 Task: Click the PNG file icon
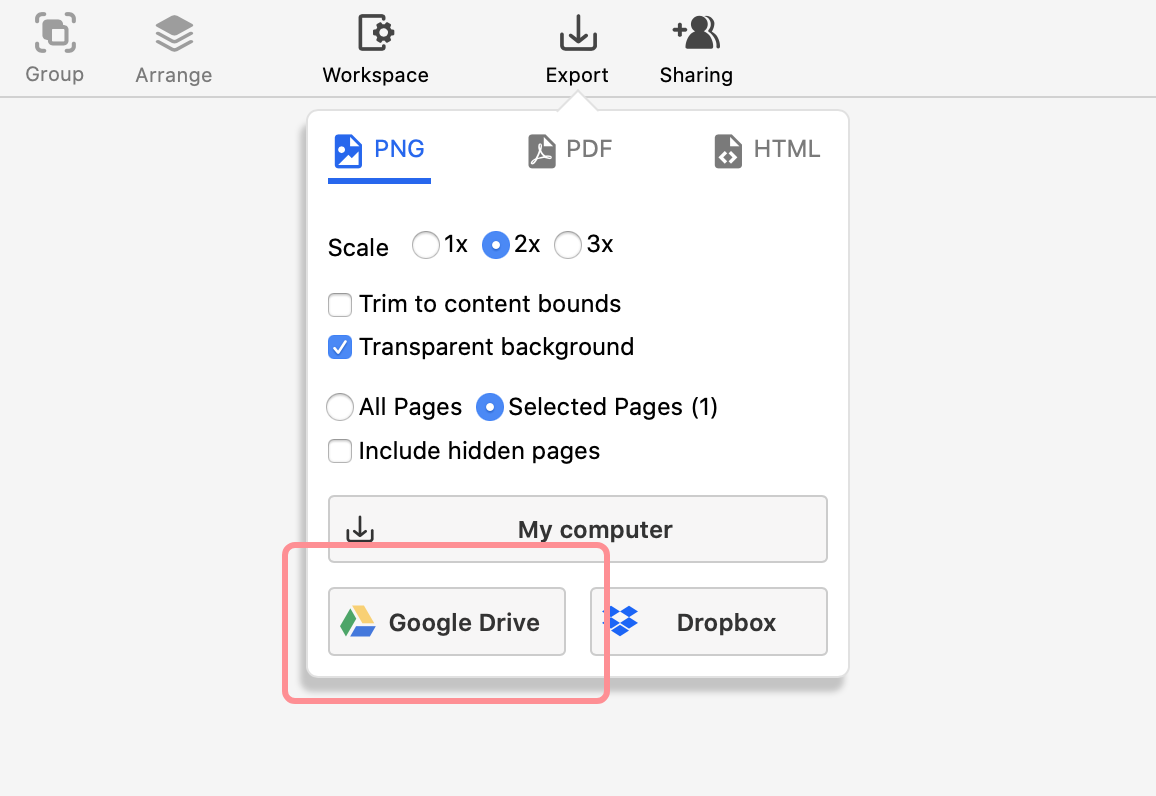pyautogui.click(x=347, y=149)
